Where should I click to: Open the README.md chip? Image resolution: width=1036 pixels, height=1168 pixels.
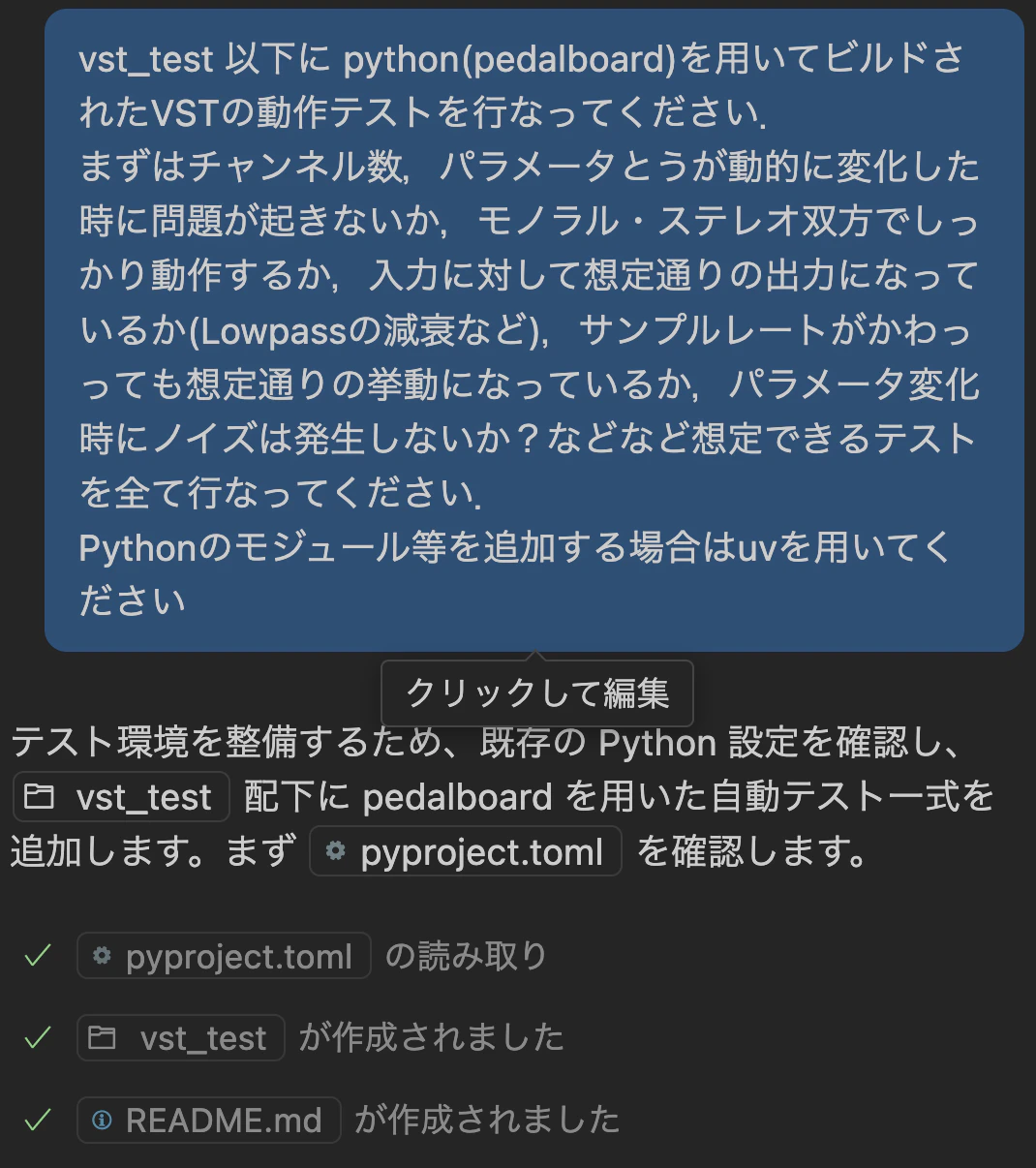click(208, 1120)
